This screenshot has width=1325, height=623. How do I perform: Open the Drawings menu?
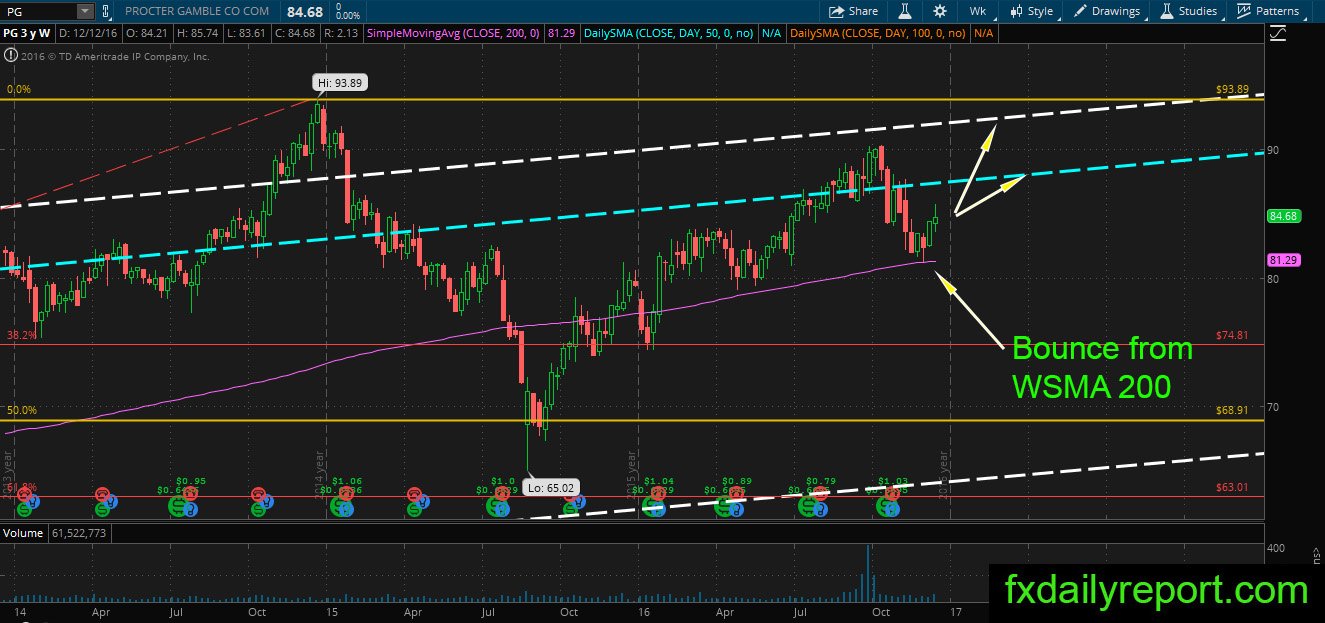(1107, 11)
